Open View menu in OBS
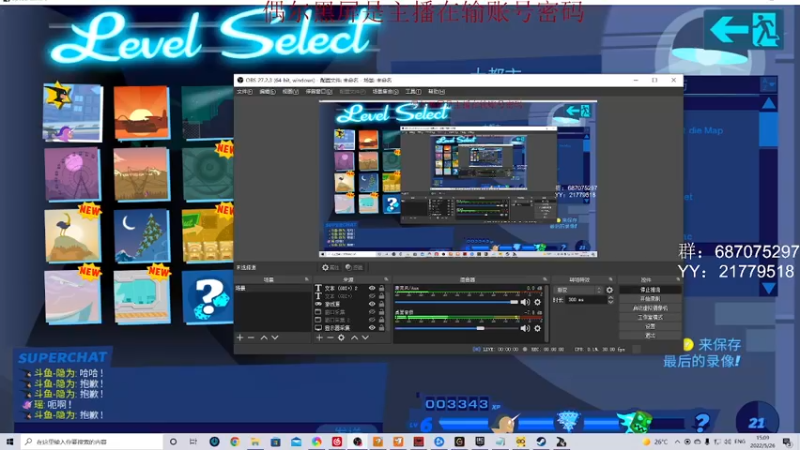Viewport: 800px width, 450px height. coord(290,92)
